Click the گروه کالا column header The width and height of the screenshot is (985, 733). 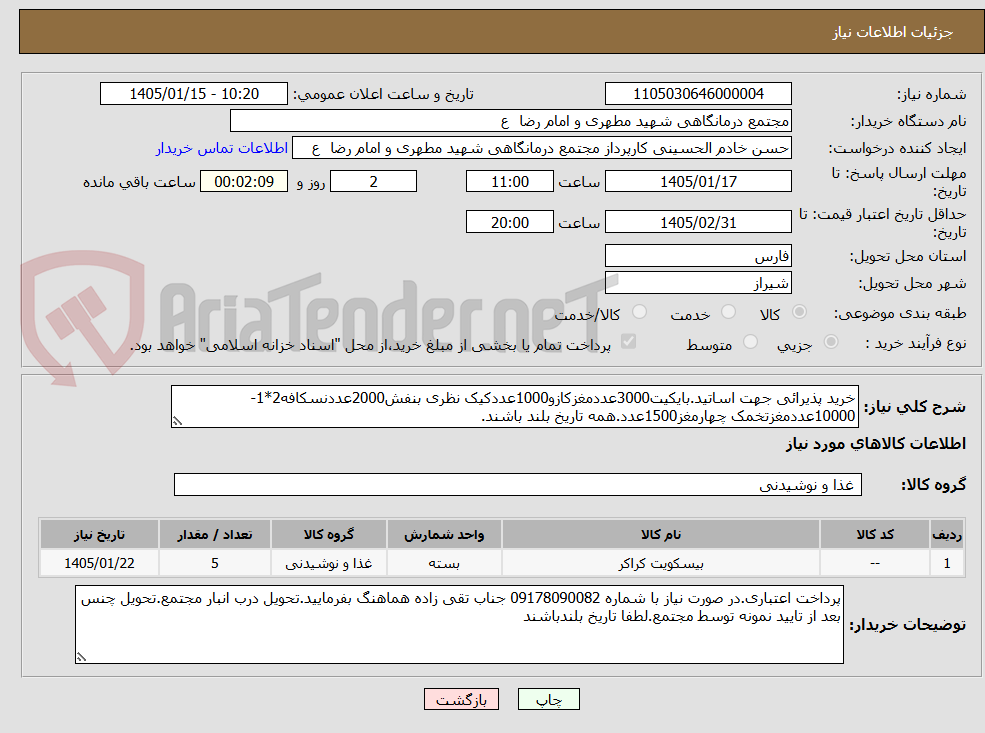coord(329,535)
